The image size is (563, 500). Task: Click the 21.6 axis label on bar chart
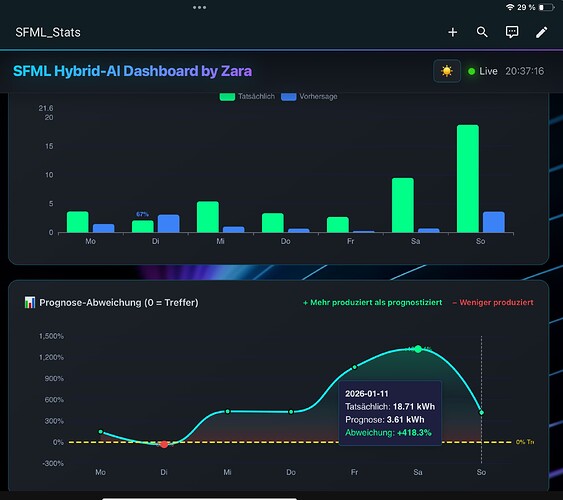46,108
